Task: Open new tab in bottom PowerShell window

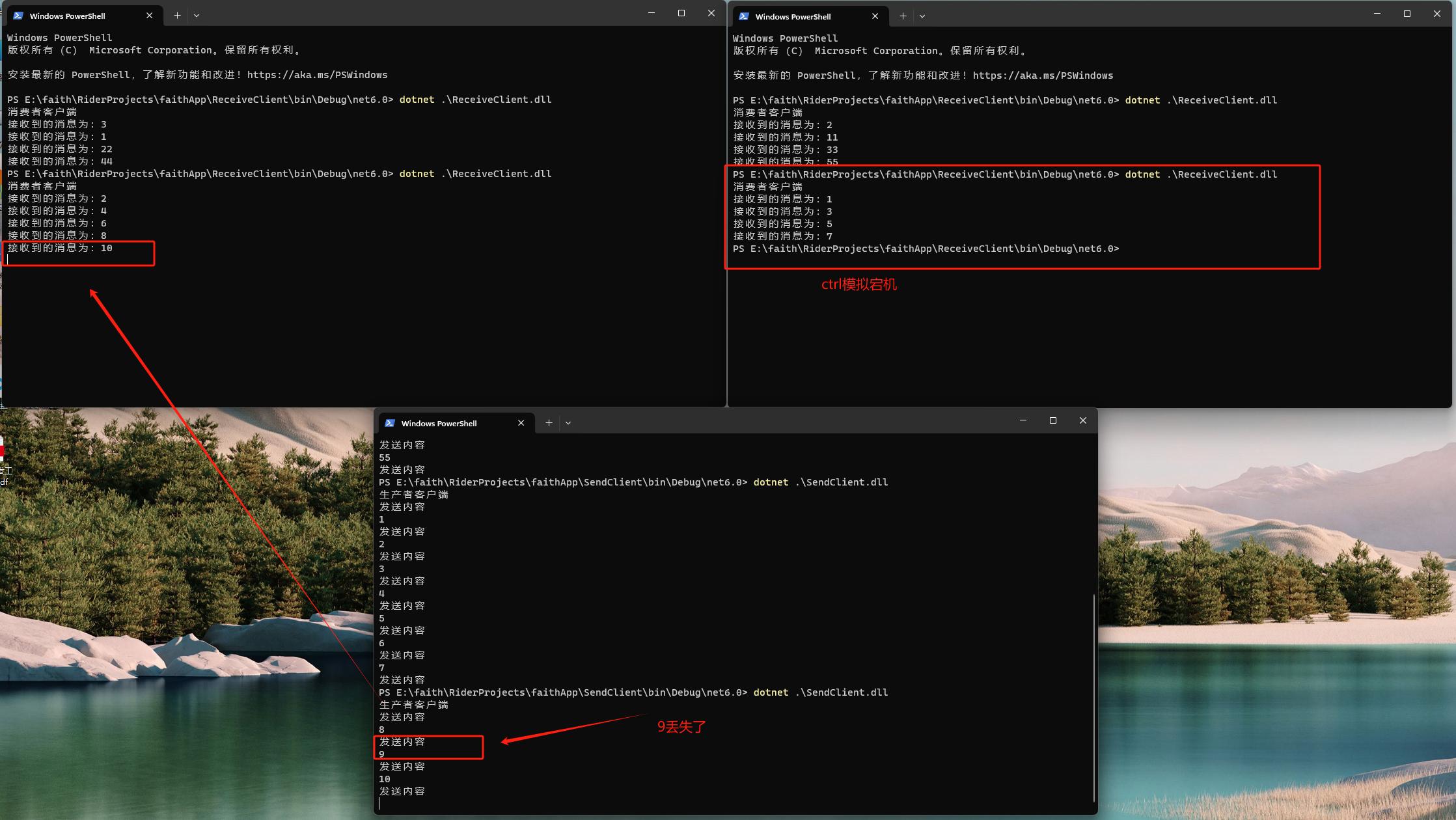Action: (x=549, y=423)
